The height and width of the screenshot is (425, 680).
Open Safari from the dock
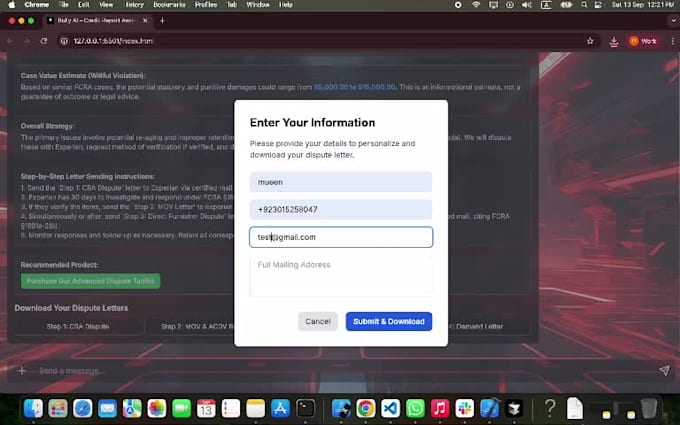(x=82, y=408)
